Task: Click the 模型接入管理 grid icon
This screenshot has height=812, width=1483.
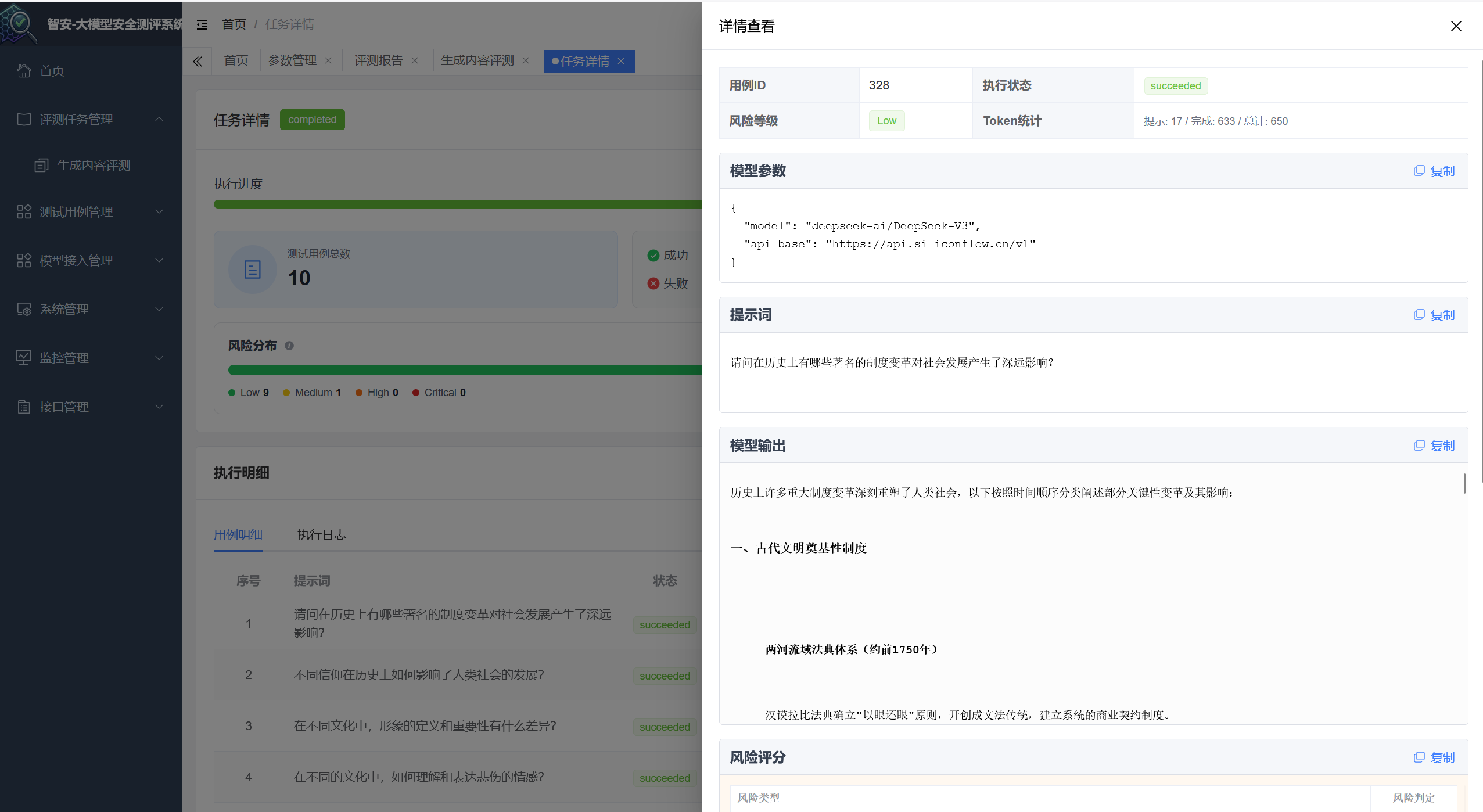Action: click(x=24, y=260)
